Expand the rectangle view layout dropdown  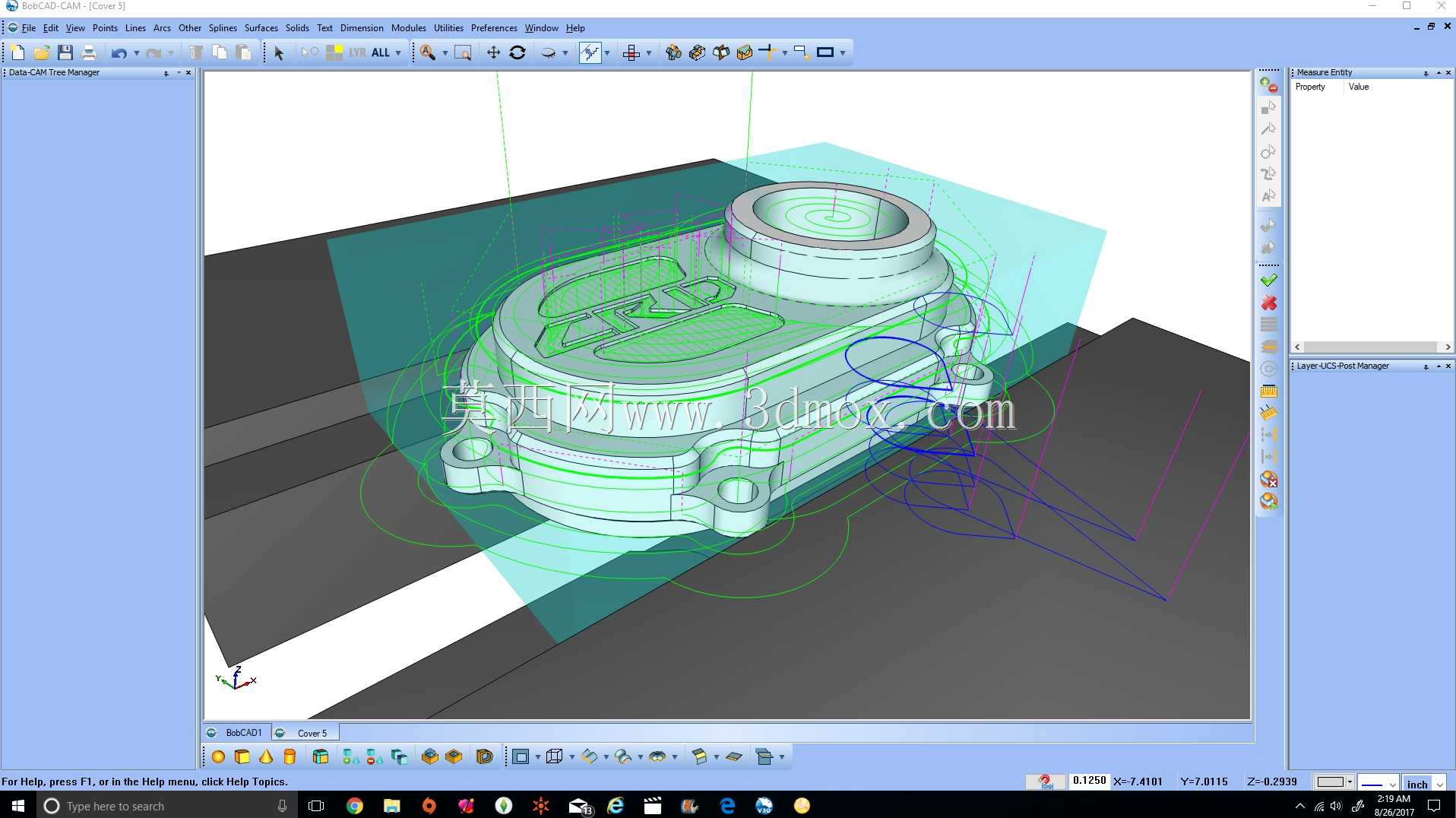coord(843,52)
